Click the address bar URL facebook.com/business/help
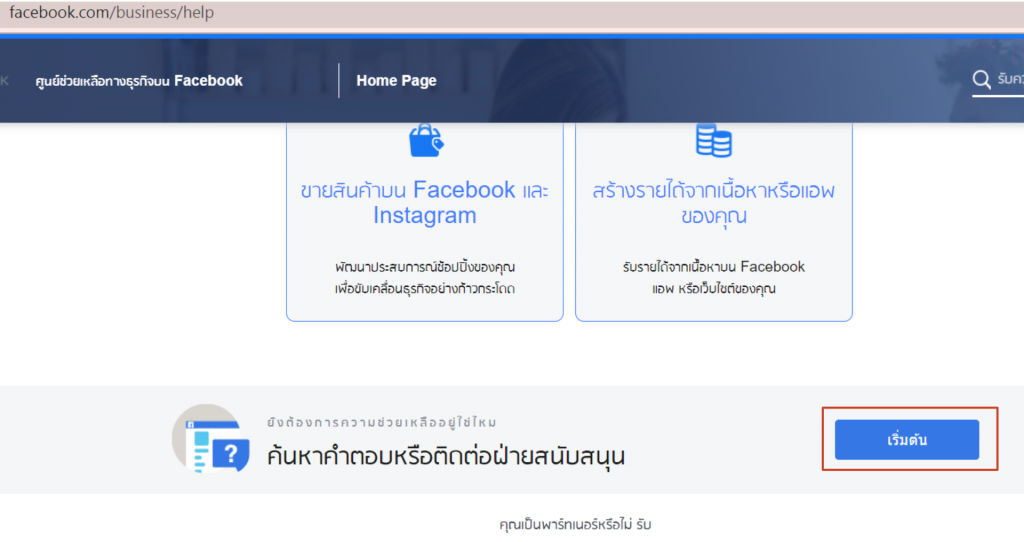The width and height of the screenshot is (1024, 542). 112,12
